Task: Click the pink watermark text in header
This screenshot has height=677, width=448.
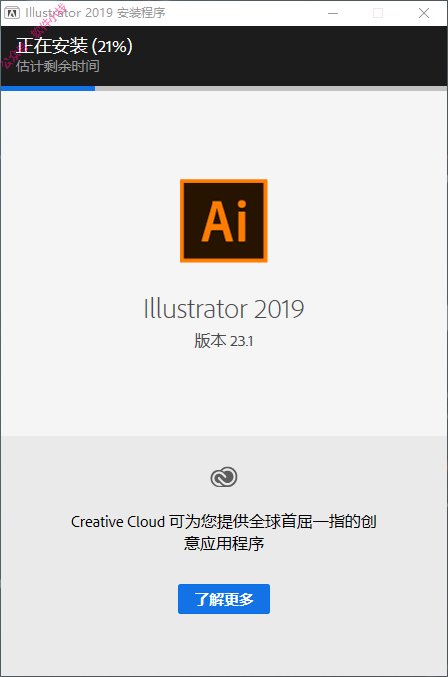Action: (32, 37)
